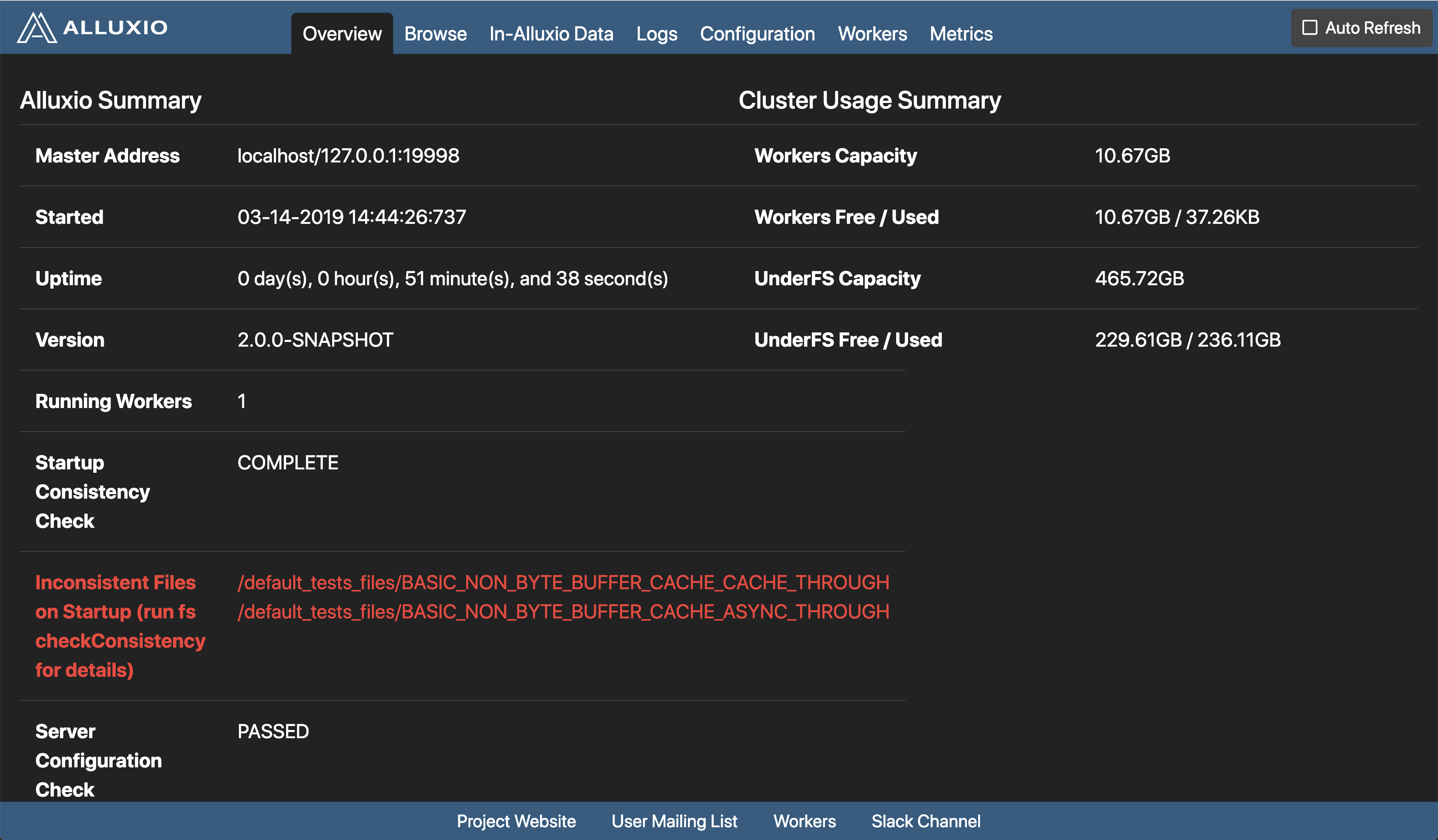The height and width of the screenshot is (840, 1438).
Task: Click the 2.0.0-SNAPSHOT version value
Action: click(x=315, y=340)
